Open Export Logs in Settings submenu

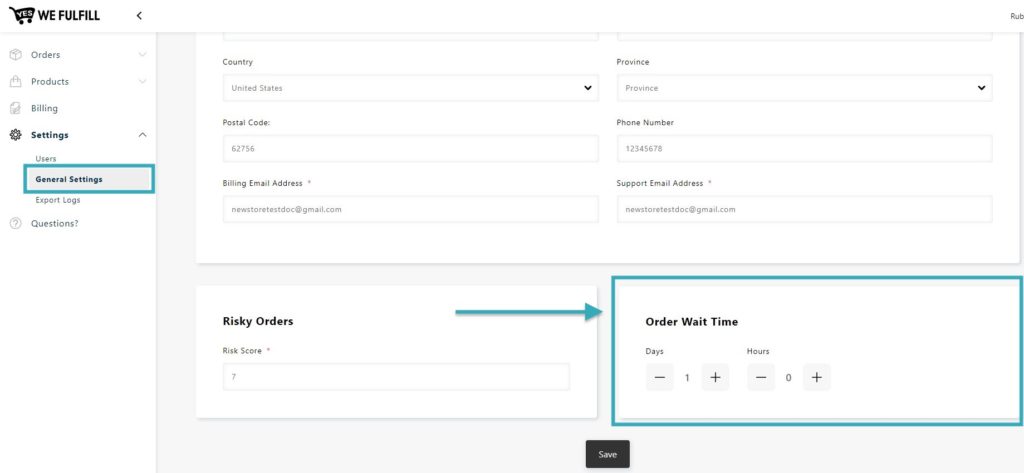[58, 201]
